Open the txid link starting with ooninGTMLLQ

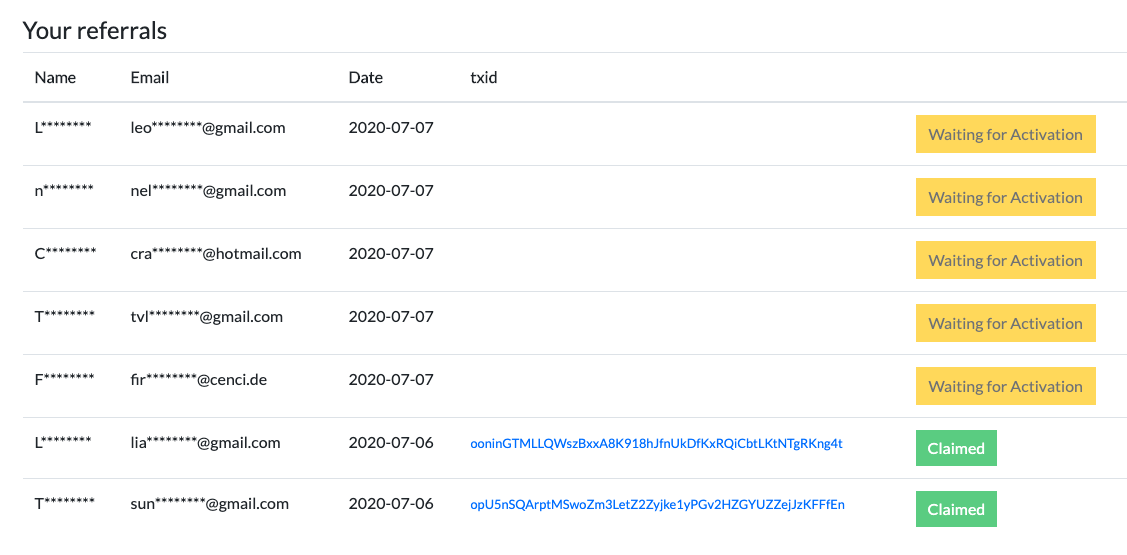click(656, 444)
